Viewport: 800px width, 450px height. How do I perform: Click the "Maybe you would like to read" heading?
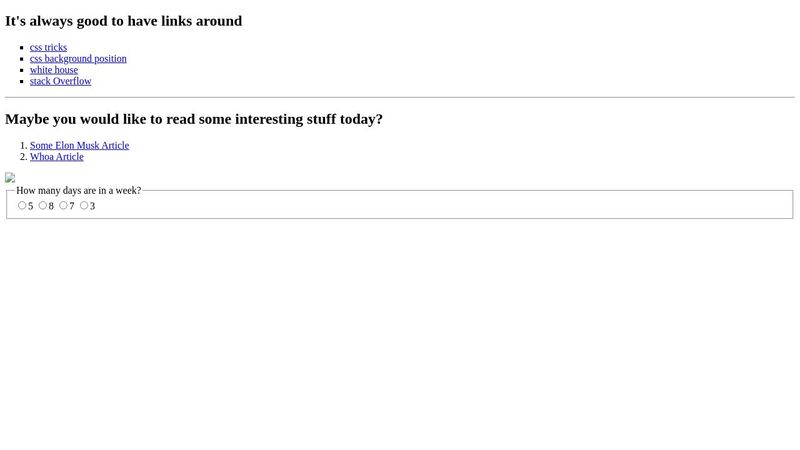pyautogui.click(x=193, y=119)
